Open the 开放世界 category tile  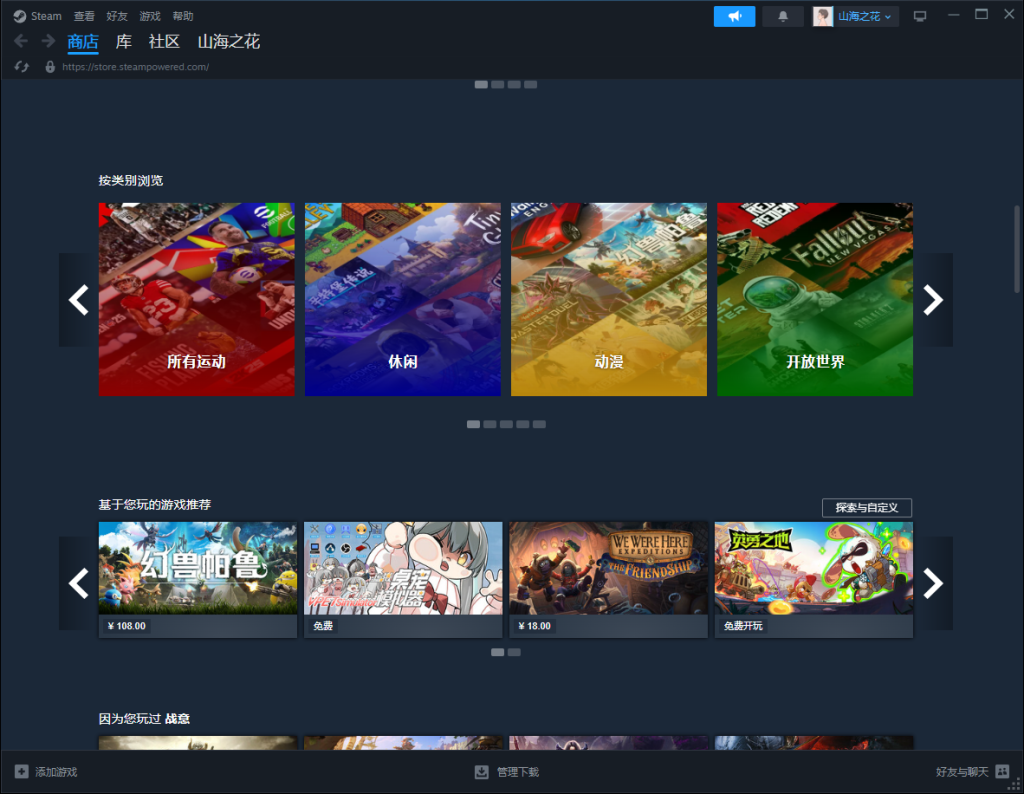[x=815, y=300]
